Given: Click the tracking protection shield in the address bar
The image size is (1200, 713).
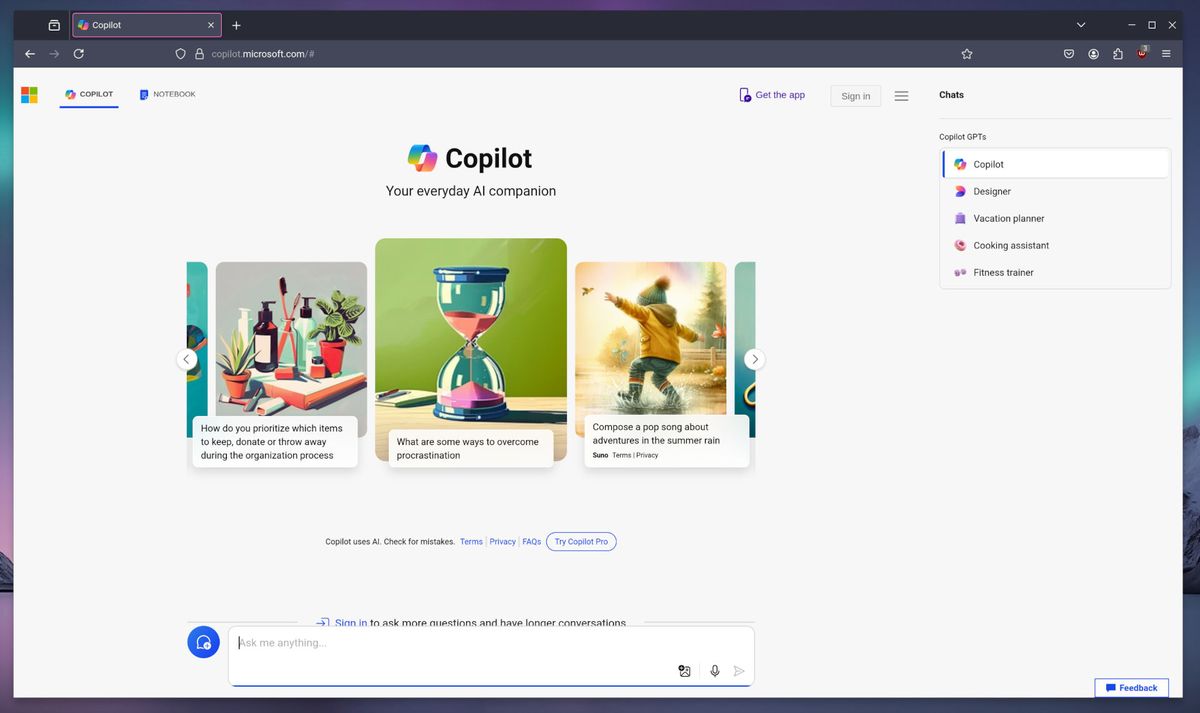Looking at the screenshot, I should coord(180,53).
